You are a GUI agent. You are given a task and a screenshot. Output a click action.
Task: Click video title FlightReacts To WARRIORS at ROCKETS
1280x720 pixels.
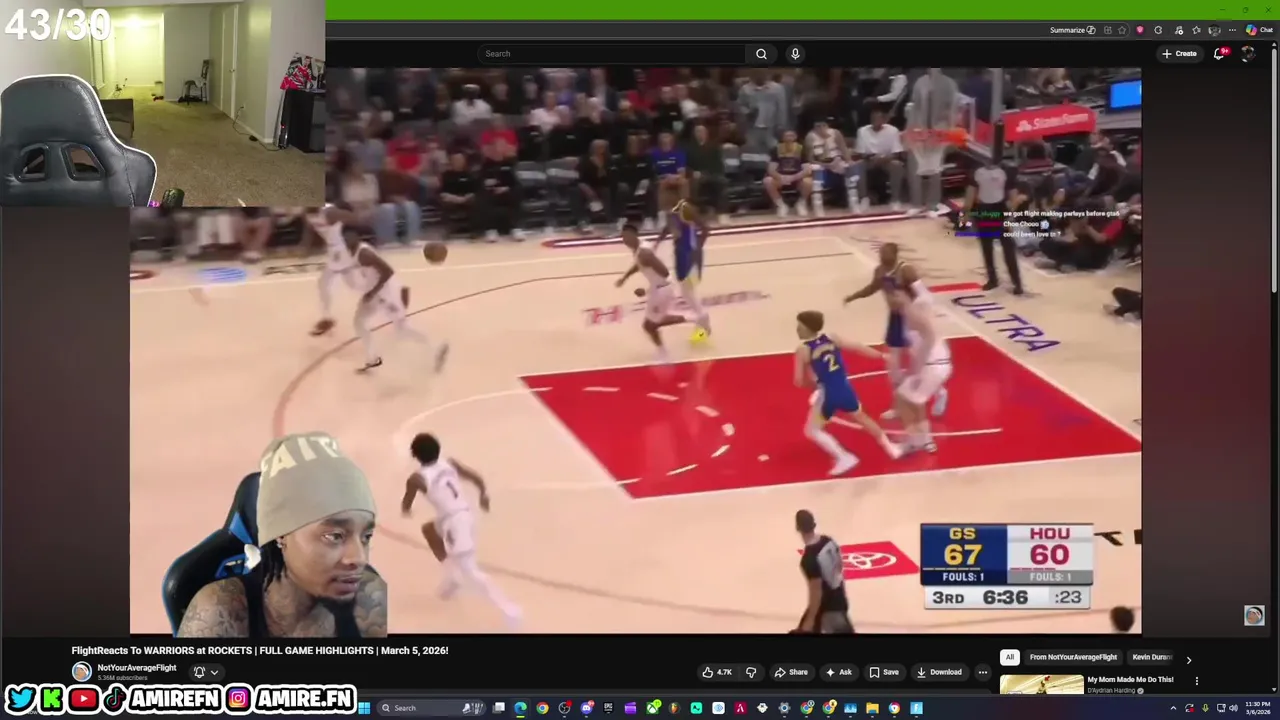(x=260, y=650)
